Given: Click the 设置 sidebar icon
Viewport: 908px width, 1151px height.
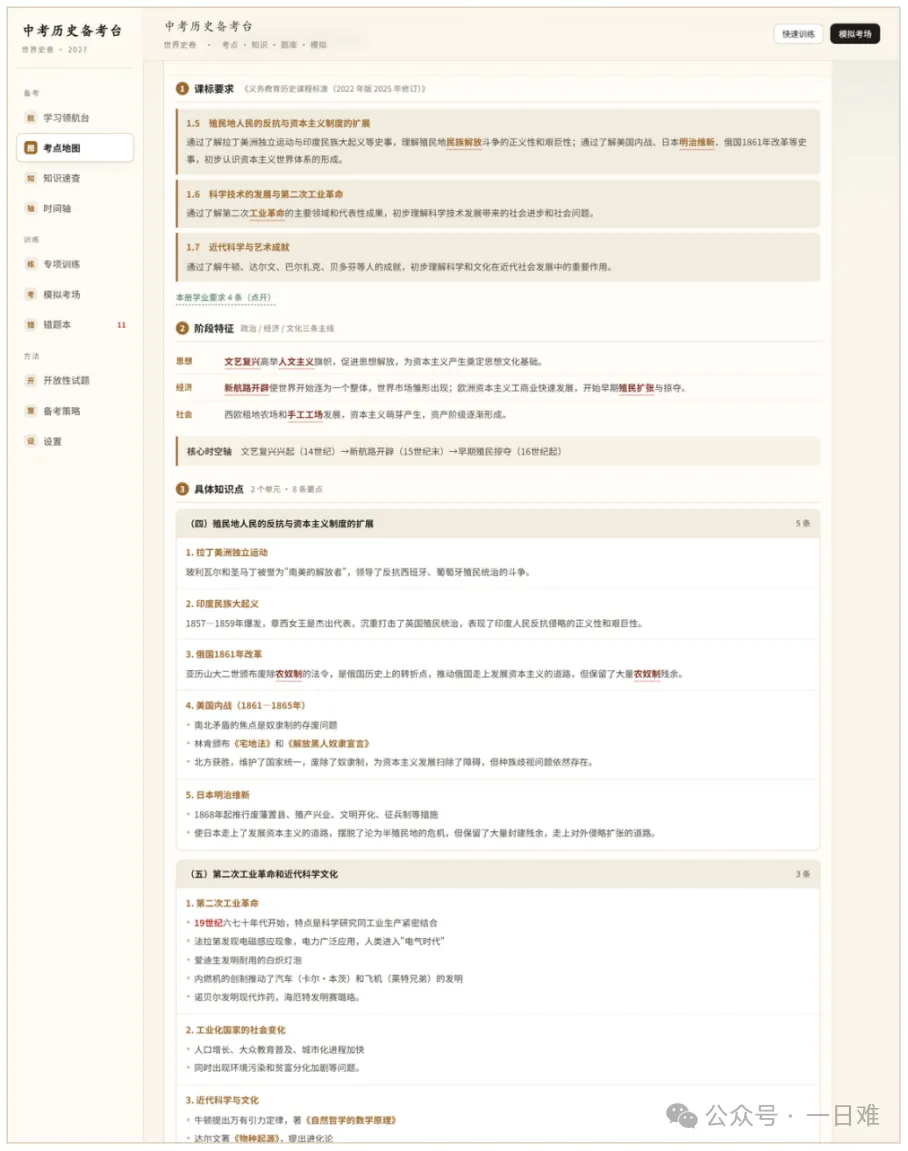Looking at the screenshot, I should click(31, 441).
